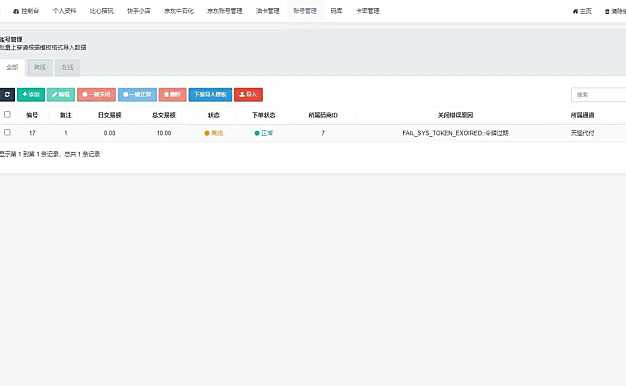Click the shop ID value 7

tap(323, 133)
